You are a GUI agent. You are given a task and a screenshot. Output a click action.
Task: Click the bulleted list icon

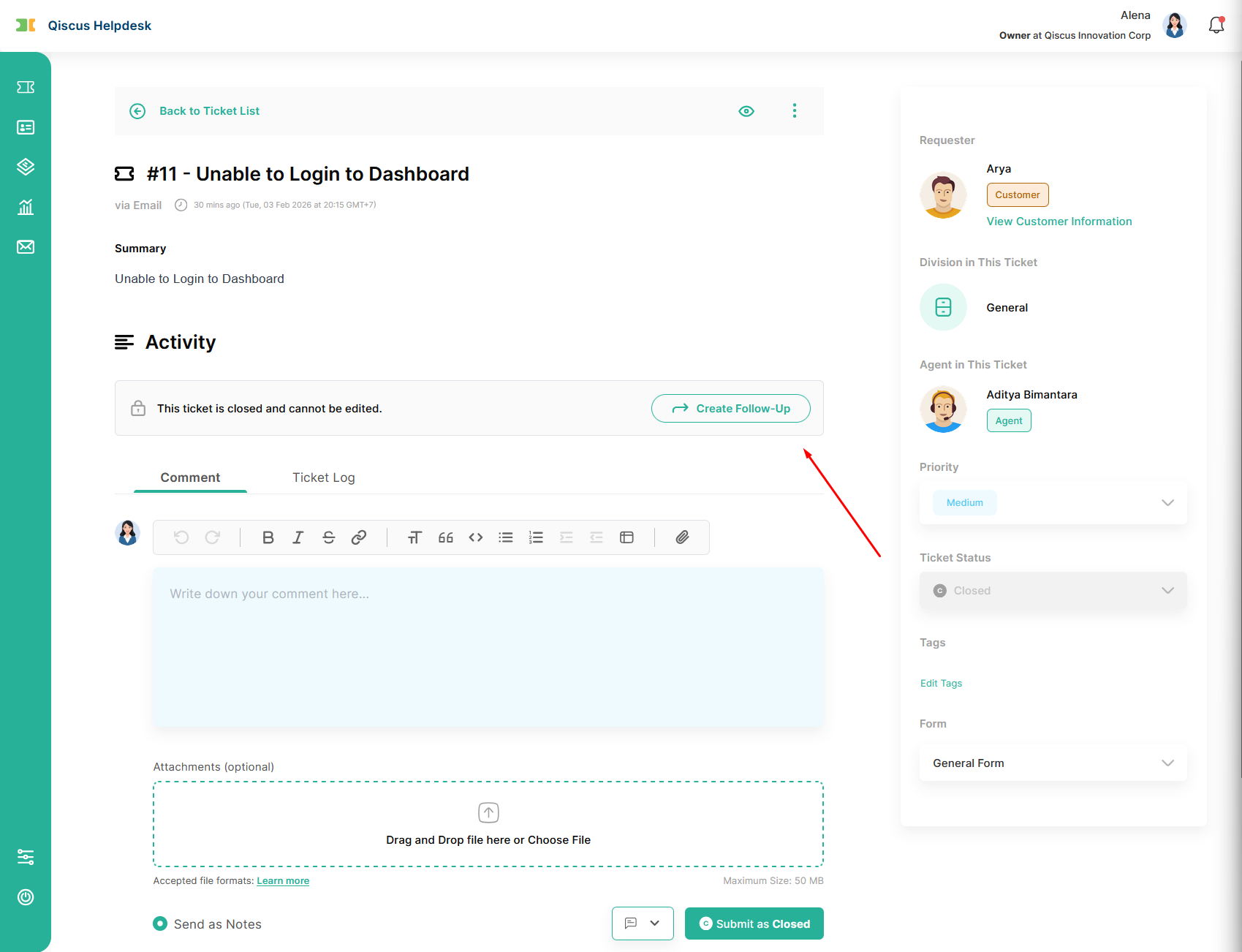tap(506, 537)
